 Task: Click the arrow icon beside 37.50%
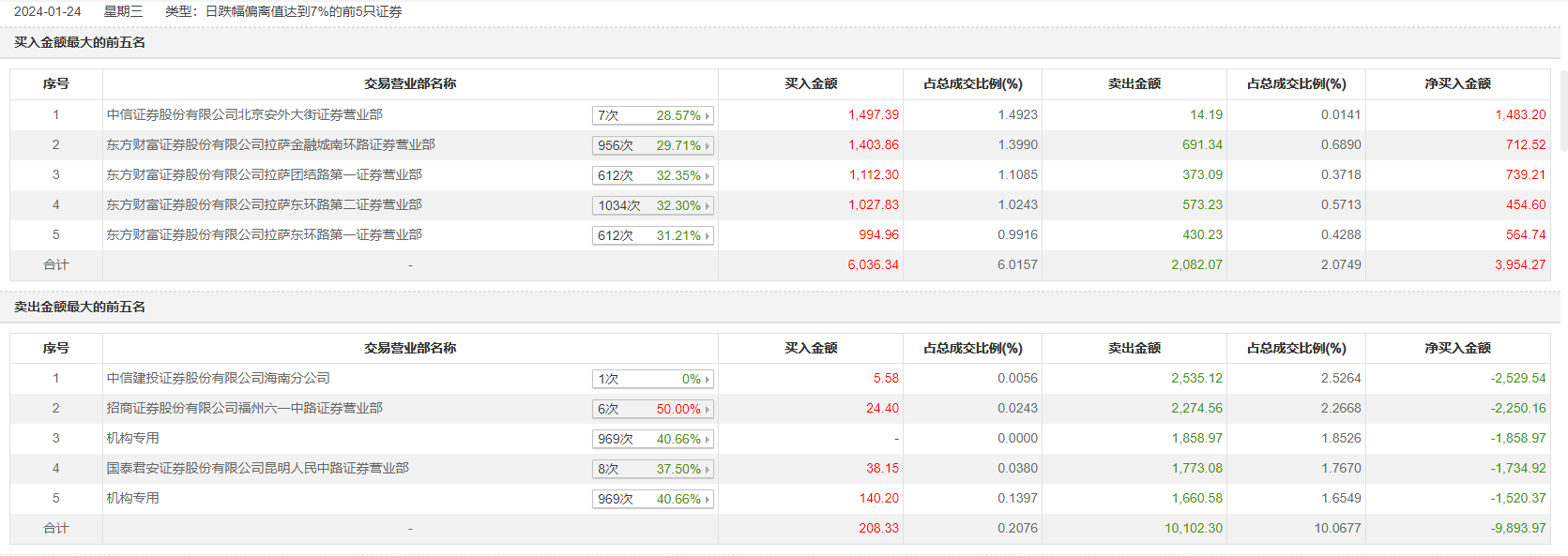708,470
